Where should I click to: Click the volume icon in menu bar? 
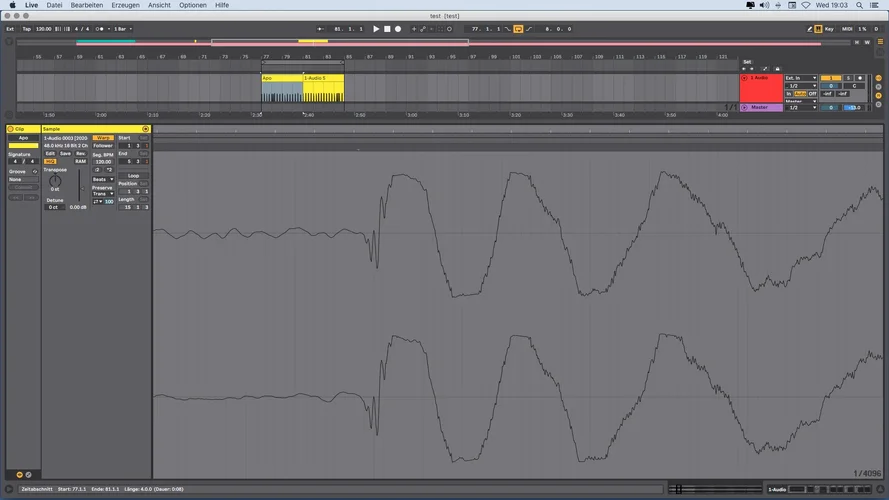764,5
